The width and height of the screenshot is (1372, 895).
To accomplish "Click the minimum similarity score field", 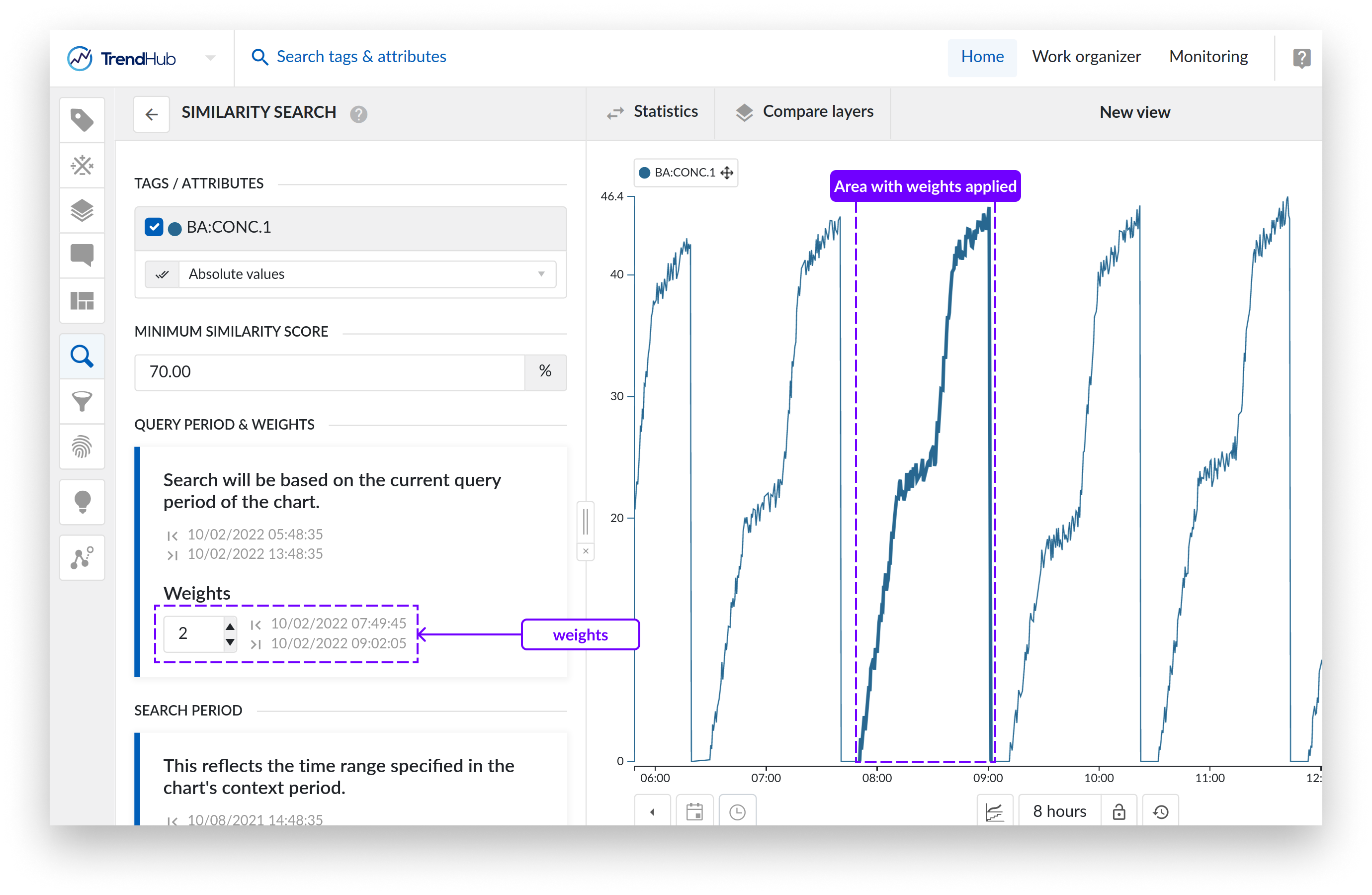I will click(330, 372).
